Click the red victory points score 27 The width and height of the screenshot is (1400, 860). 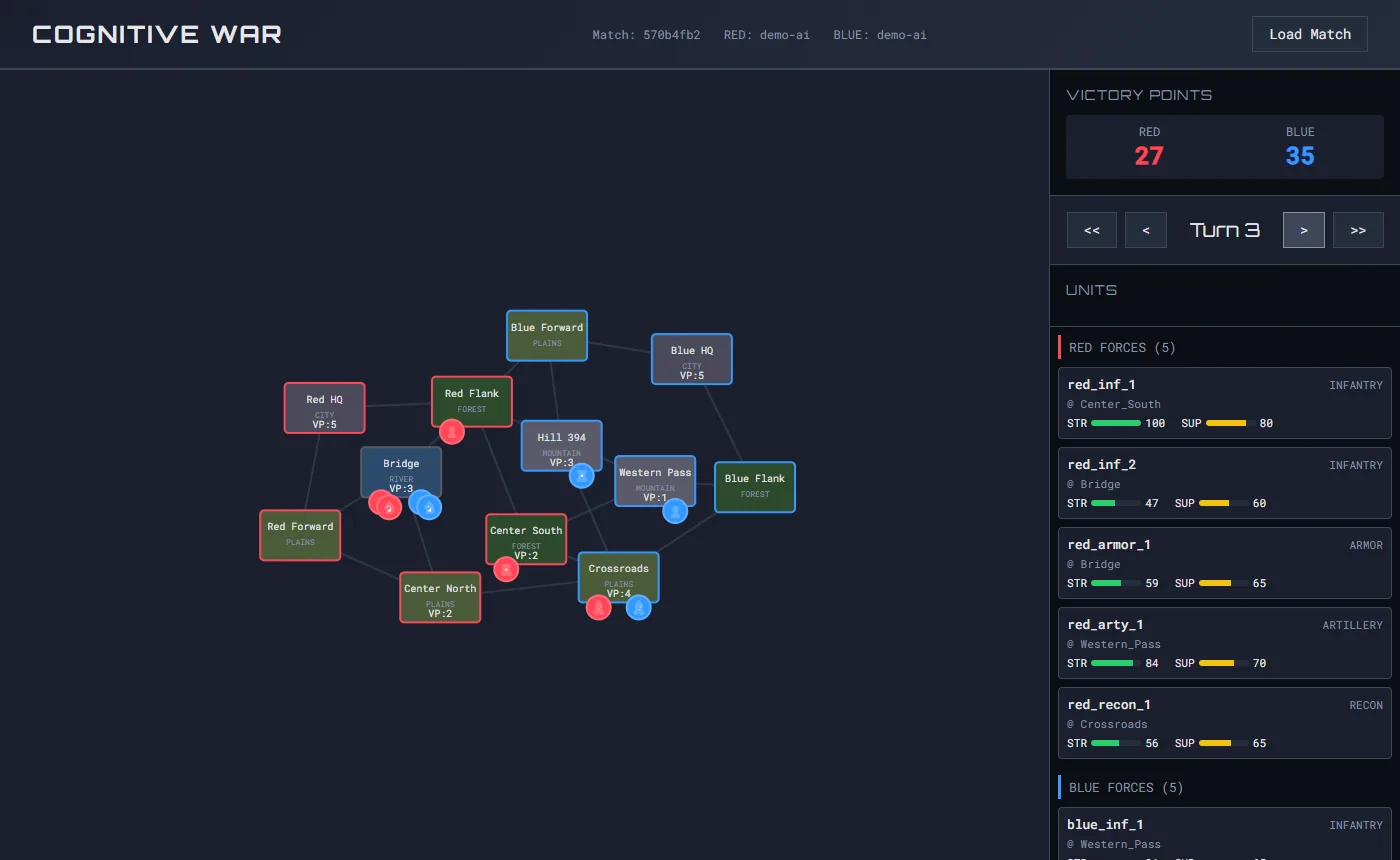pyautogui.click(x=1149, y=156)
